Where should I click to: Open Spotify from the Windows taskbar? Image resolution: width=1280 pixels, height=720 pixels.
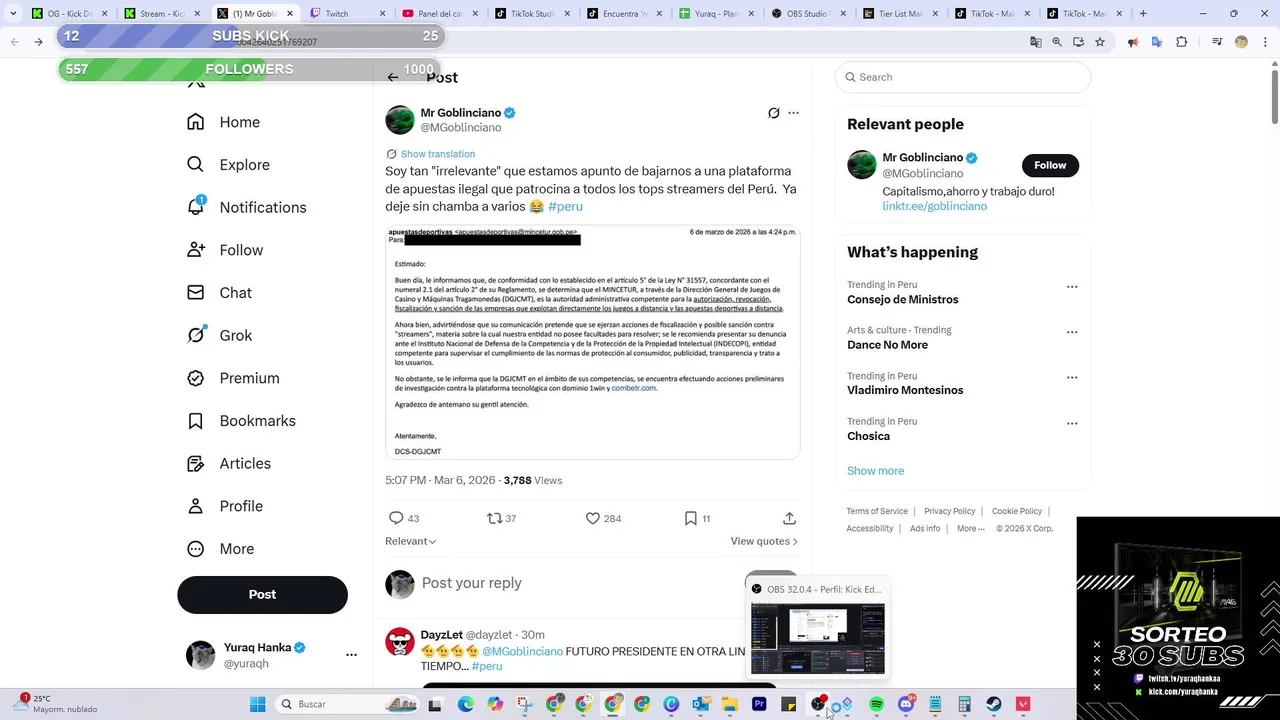(x=876, y=704)
